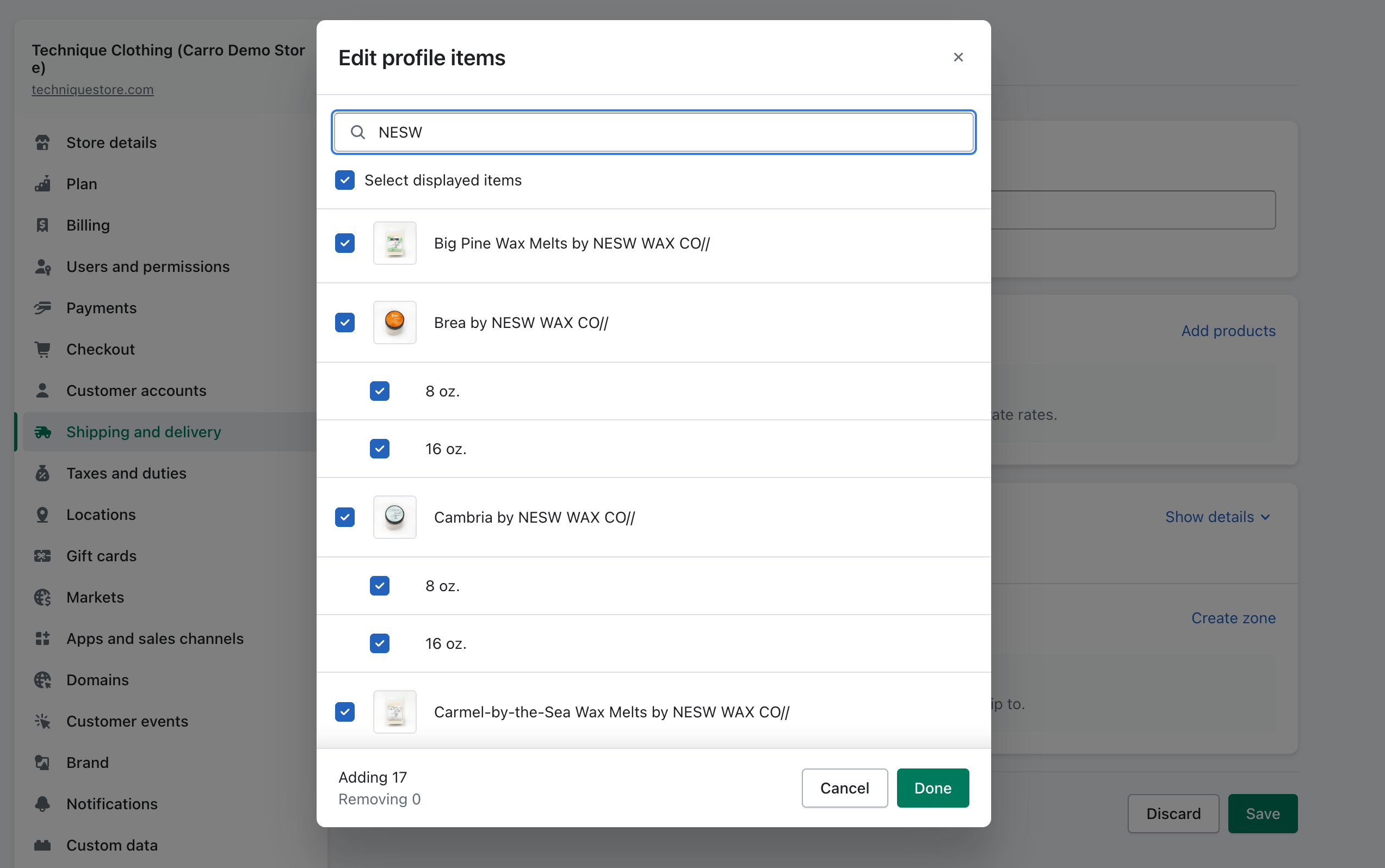This screenshot has width=1385, height=868.
Task: Uncheck Select displayed items checkbox
Action: click(x=345, y=180)
